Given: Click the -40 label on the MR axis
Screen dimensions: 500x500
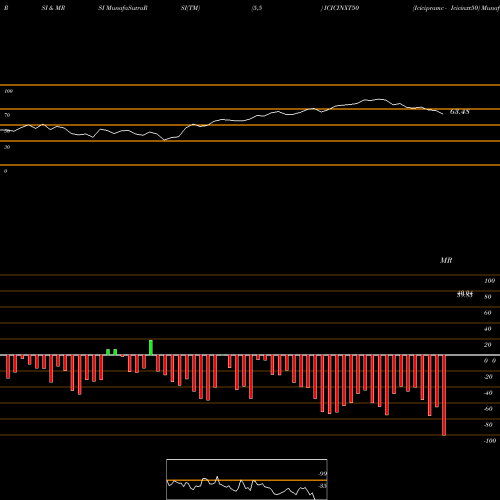Looking at the screenshot, I should tap(488, 393).
